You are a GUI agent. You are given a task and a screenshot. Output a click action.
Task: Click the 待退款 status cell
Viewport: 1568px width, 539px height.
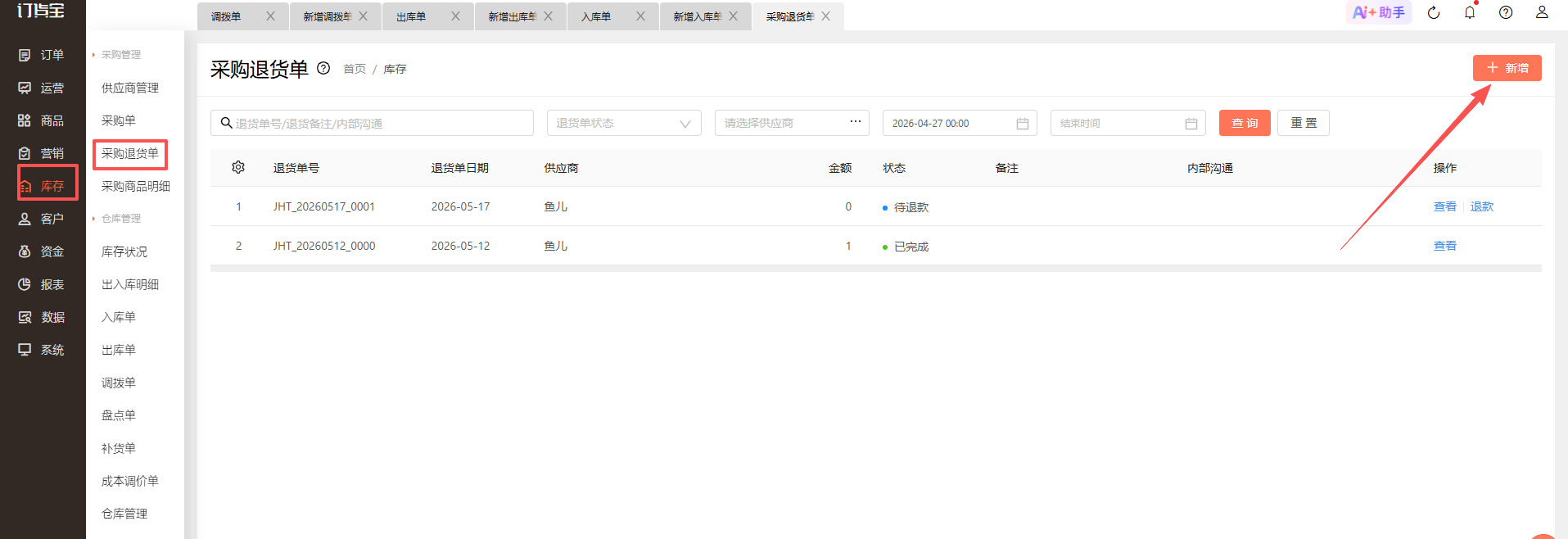pos(906,207)
